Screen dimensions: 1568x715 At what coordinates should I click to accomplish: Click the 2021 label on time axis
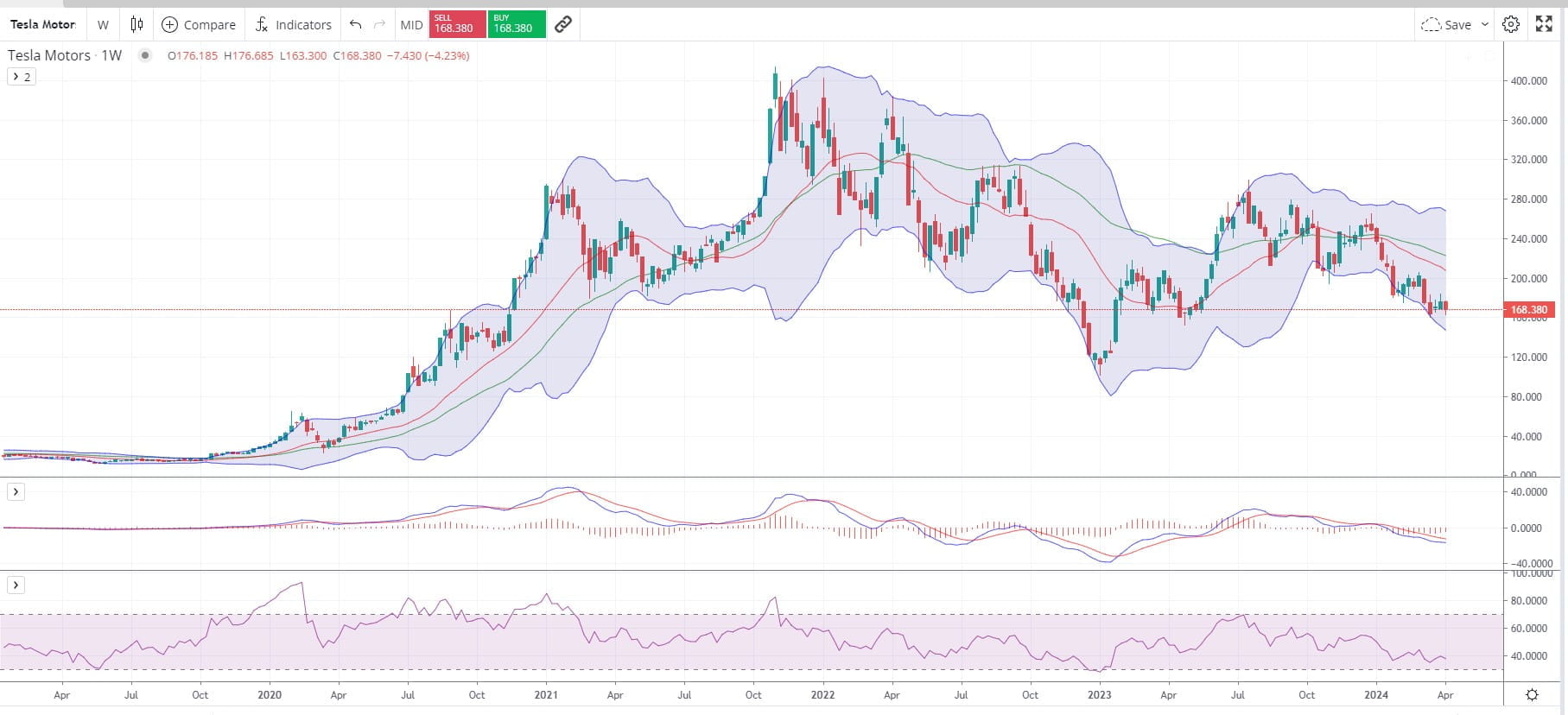546,694
